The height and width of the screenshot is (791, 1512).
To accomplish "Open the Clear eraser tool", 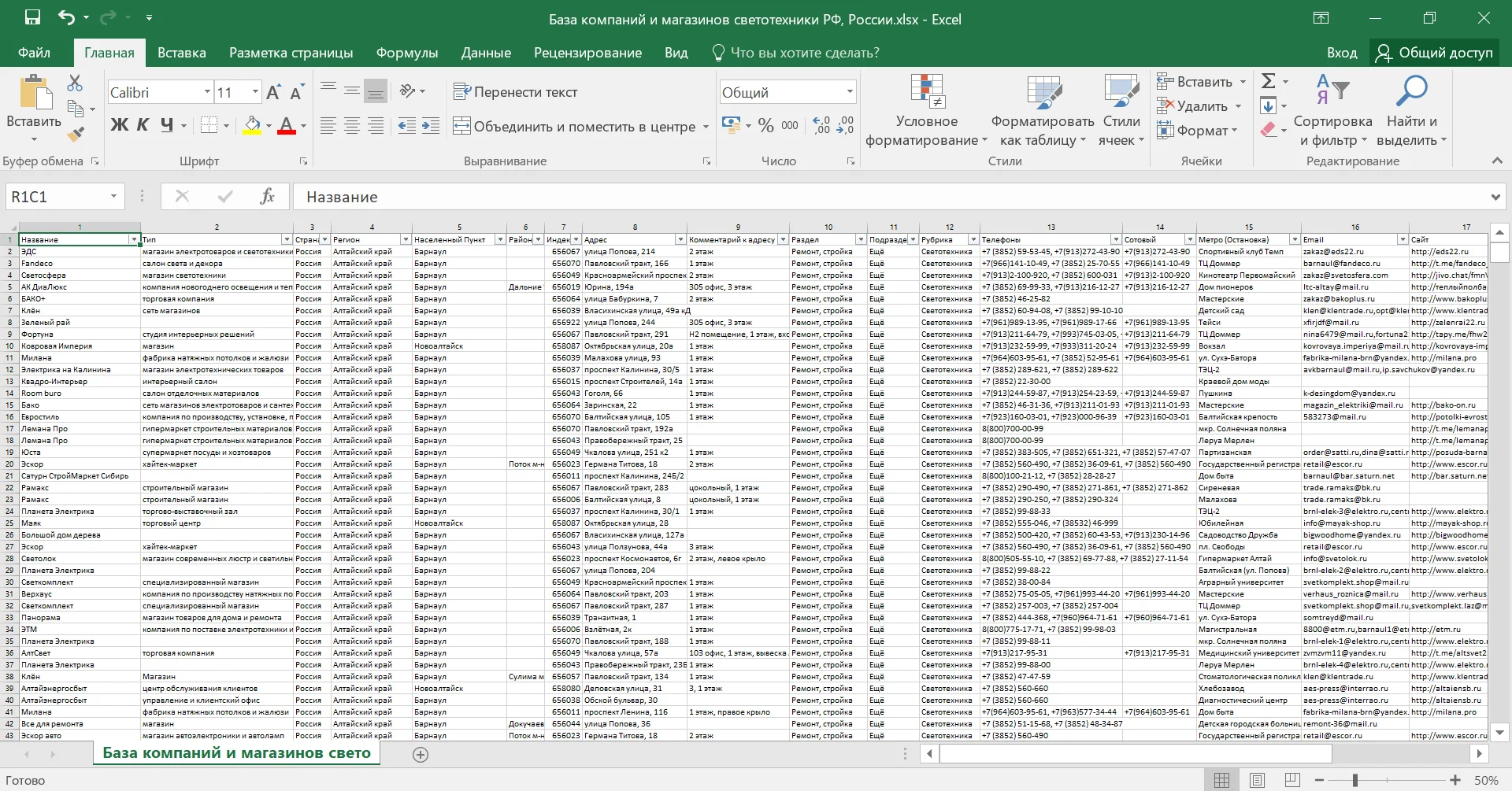I will pos(1269,130).
